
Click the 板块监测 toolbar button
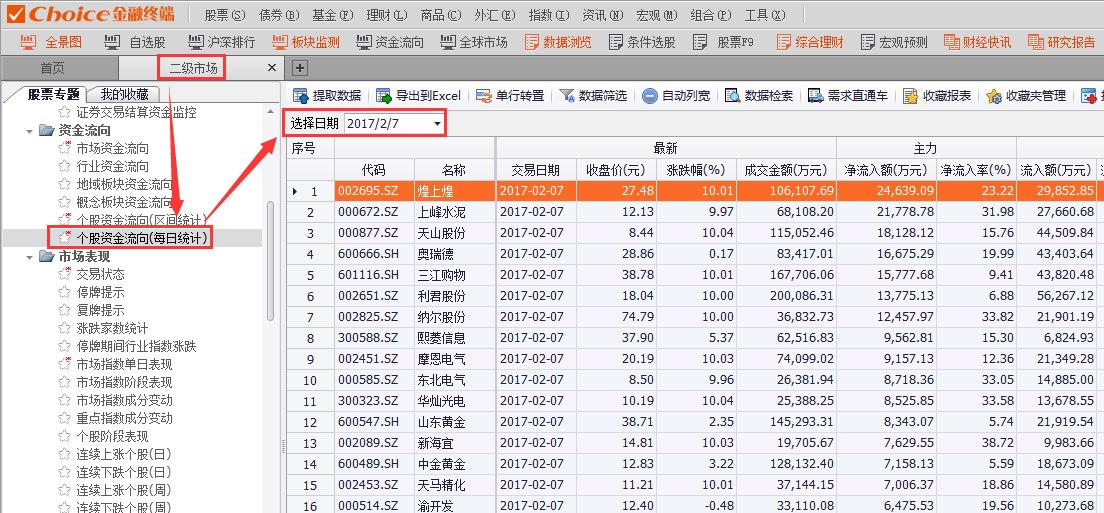click(x=306, y=42)
